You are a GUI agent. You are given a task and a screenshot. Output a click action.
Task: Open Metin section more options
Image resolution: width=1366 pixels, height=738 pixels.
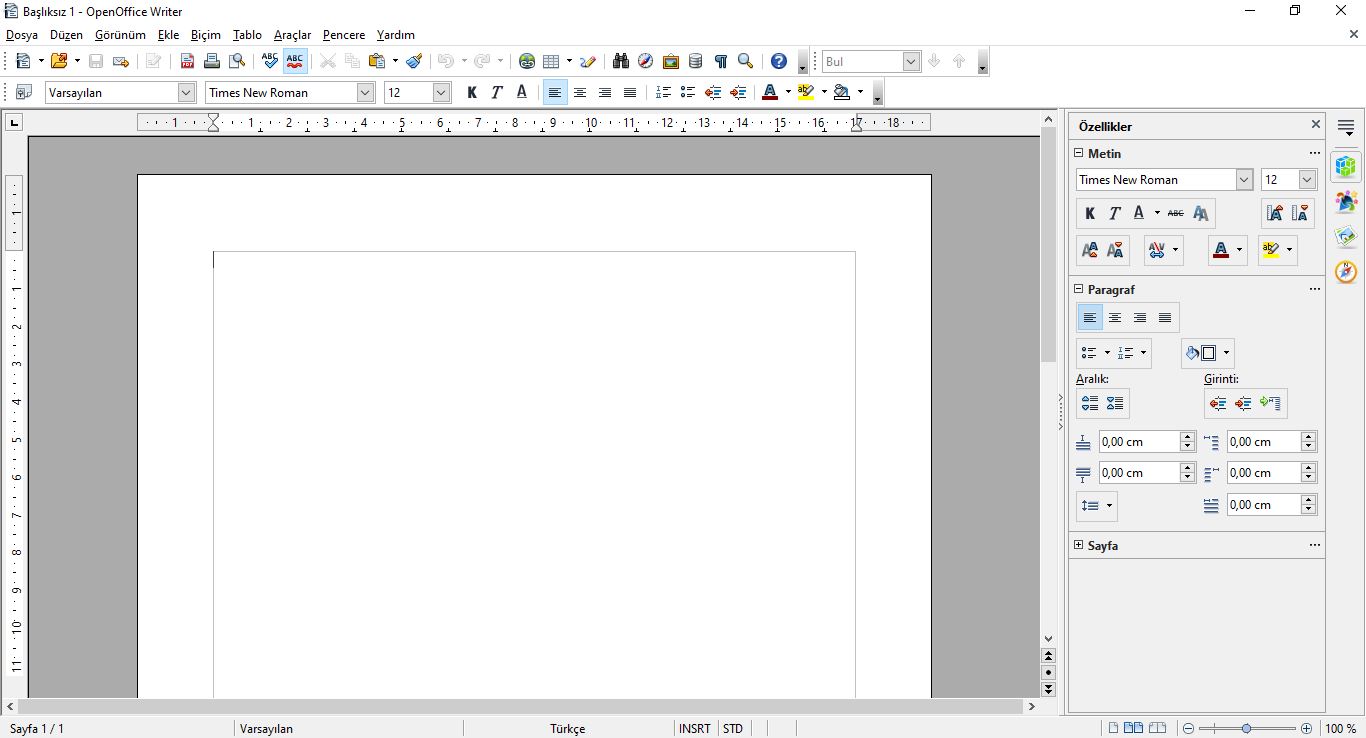(1314, 153)
